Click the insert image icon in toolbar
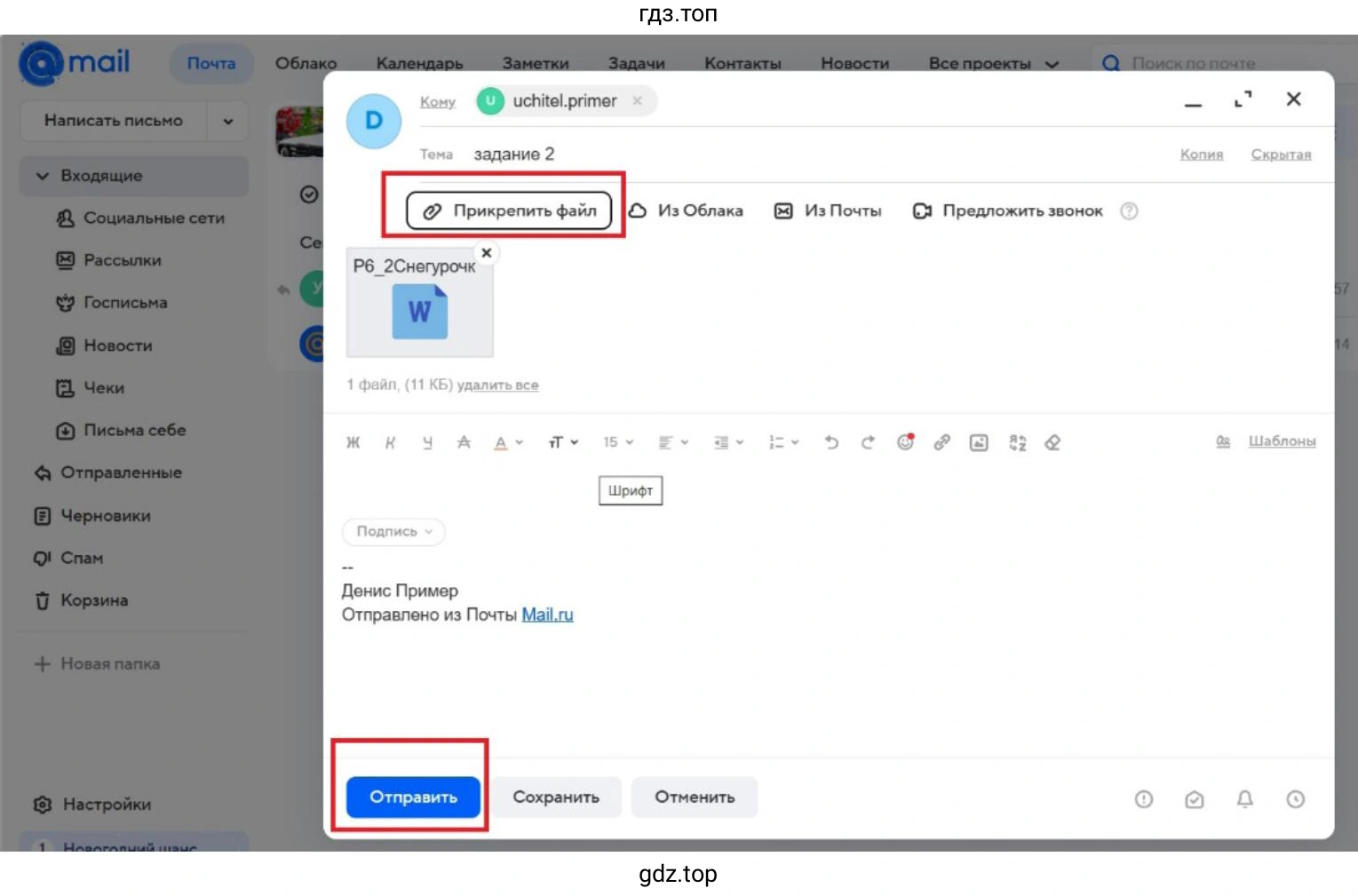The height and width of the screenshot is (896, 1358). pos(979,442)
